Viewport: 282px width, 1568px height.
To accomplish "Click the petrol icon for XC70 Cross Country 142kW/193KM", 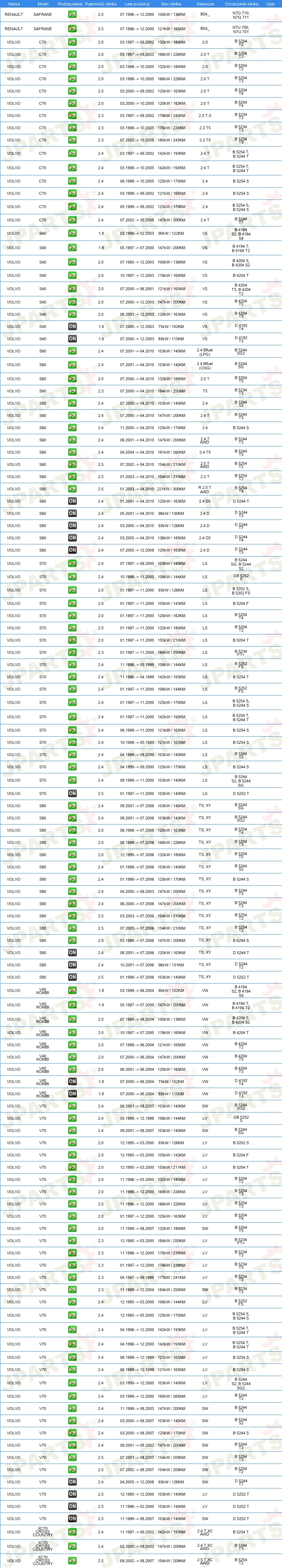I will click(x=72, y=1532).
